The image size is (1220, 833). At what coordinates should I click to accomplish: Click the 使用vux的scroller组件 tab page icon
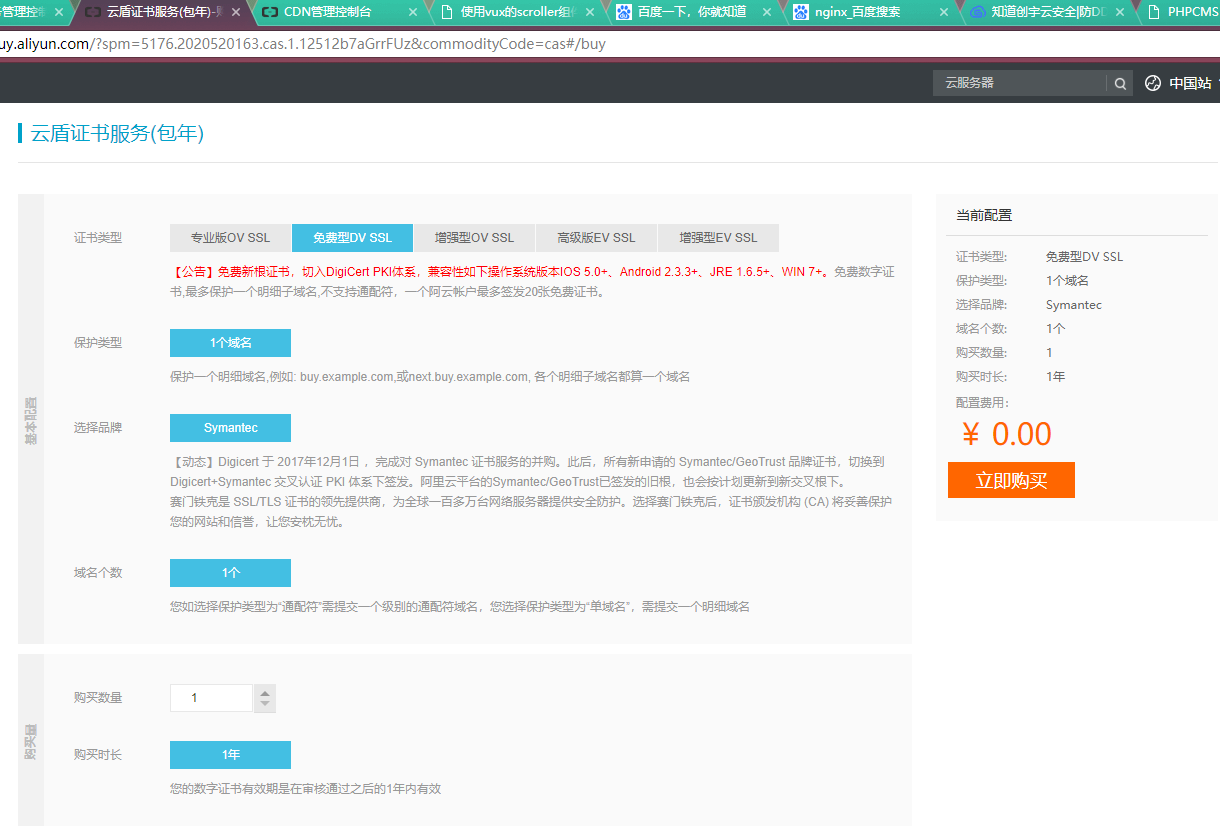[447, 12]
